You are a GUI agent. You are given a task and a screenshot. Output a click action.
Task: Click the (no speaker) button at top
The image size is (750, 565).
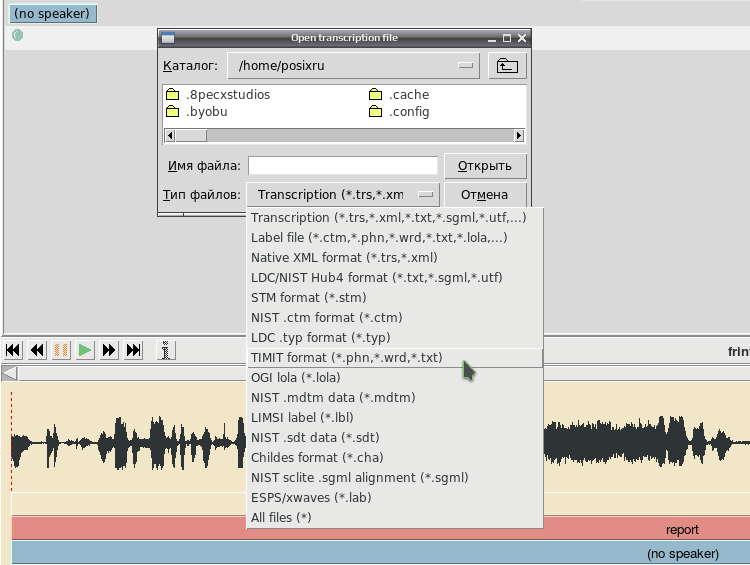click(52, 13)
